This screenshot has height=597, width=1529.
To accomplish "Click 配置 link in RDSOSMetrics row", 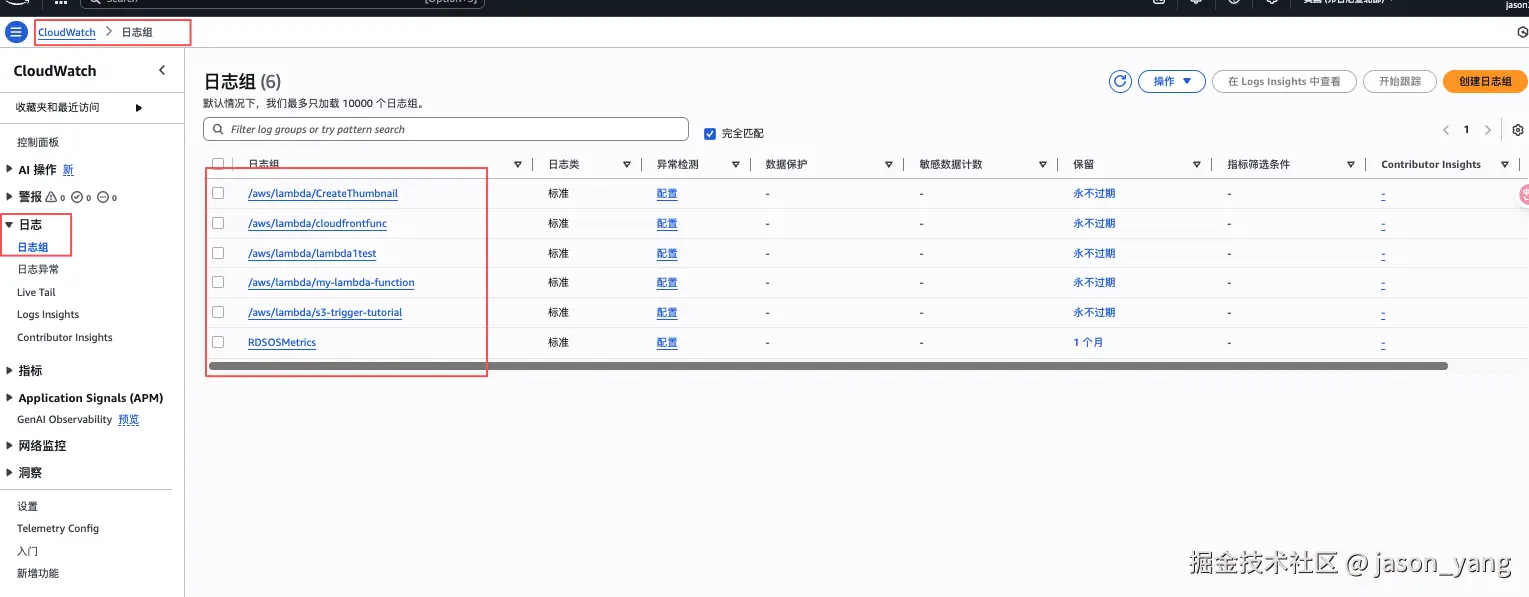I will (x=667, y=342).
